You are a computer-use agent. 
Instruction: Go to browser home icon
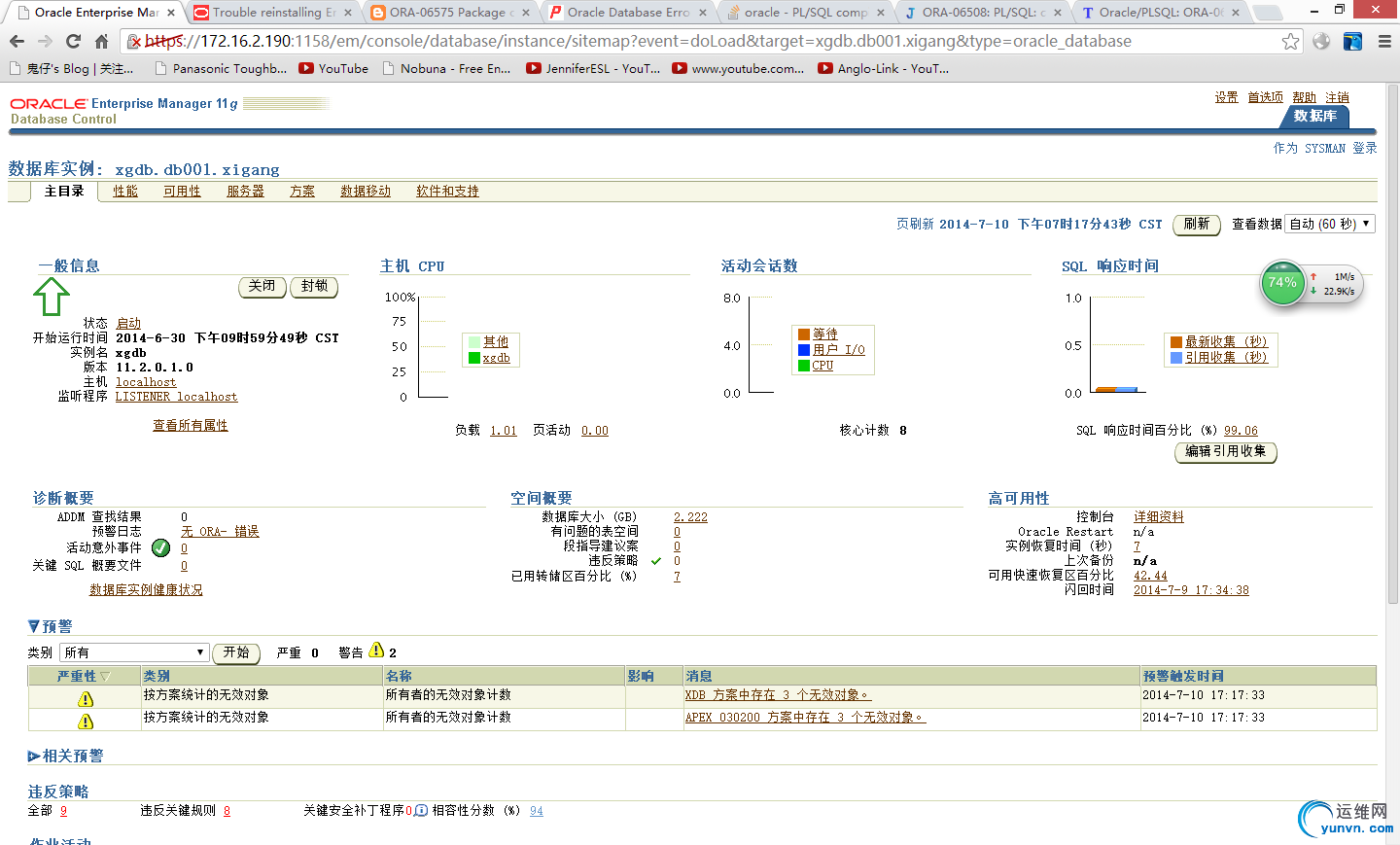pos(101,41)
